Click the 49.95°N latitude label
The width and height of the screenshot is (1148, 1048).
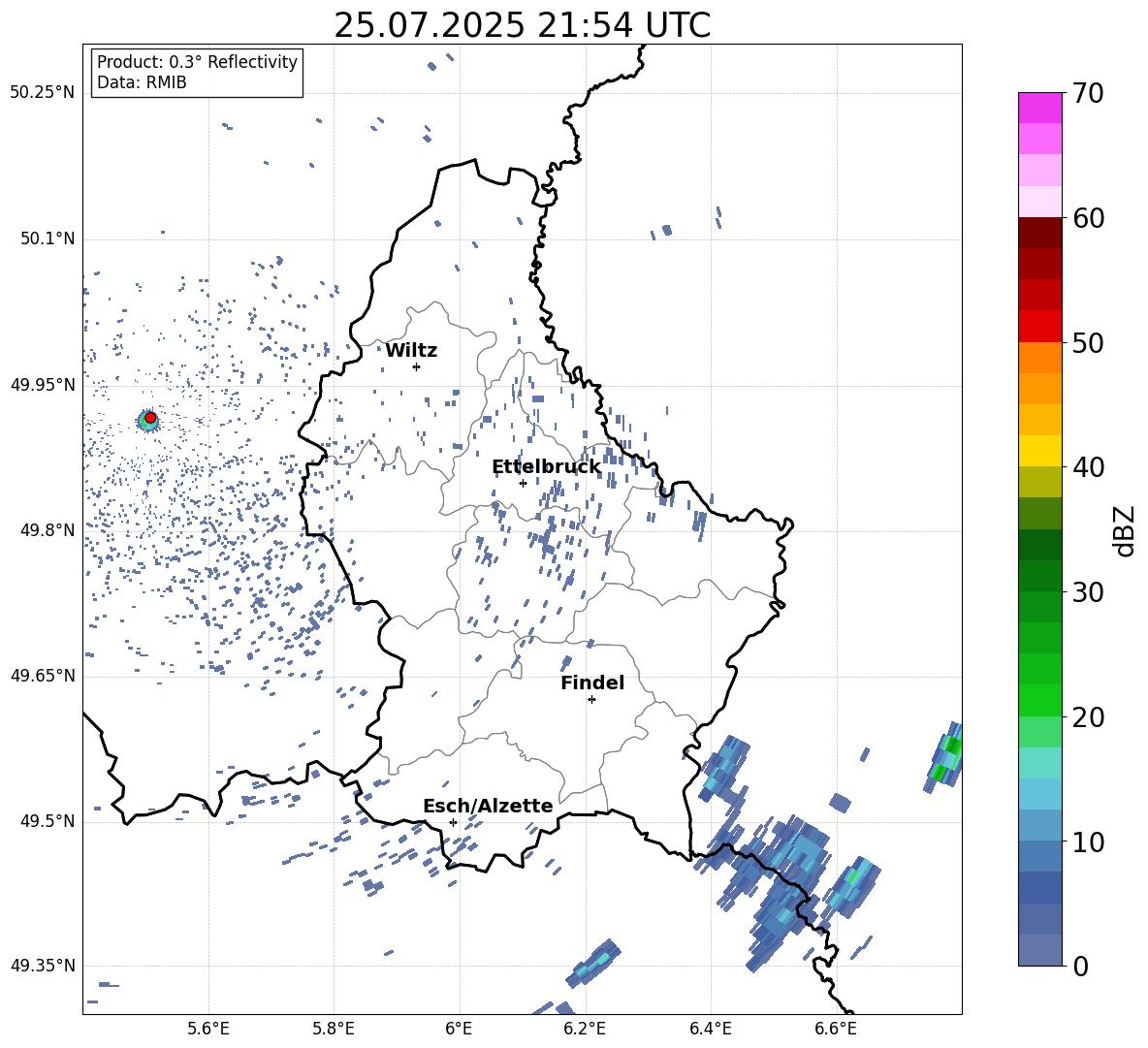tap(43, 385)
